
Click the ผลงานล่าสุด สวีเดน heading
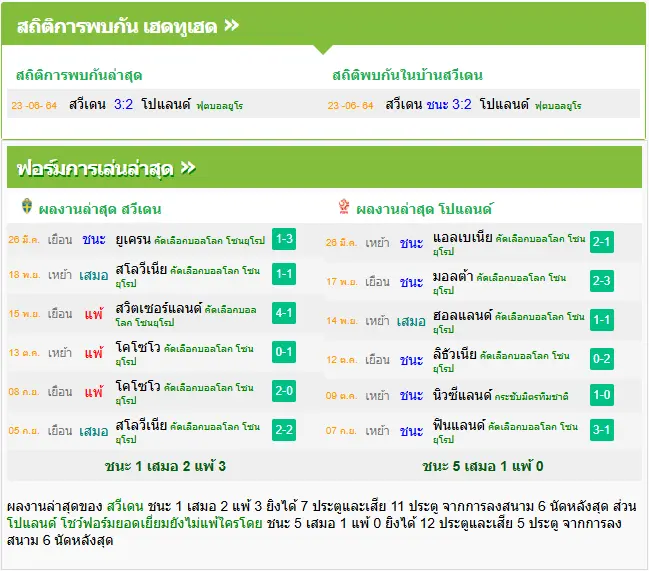point(100,209)
